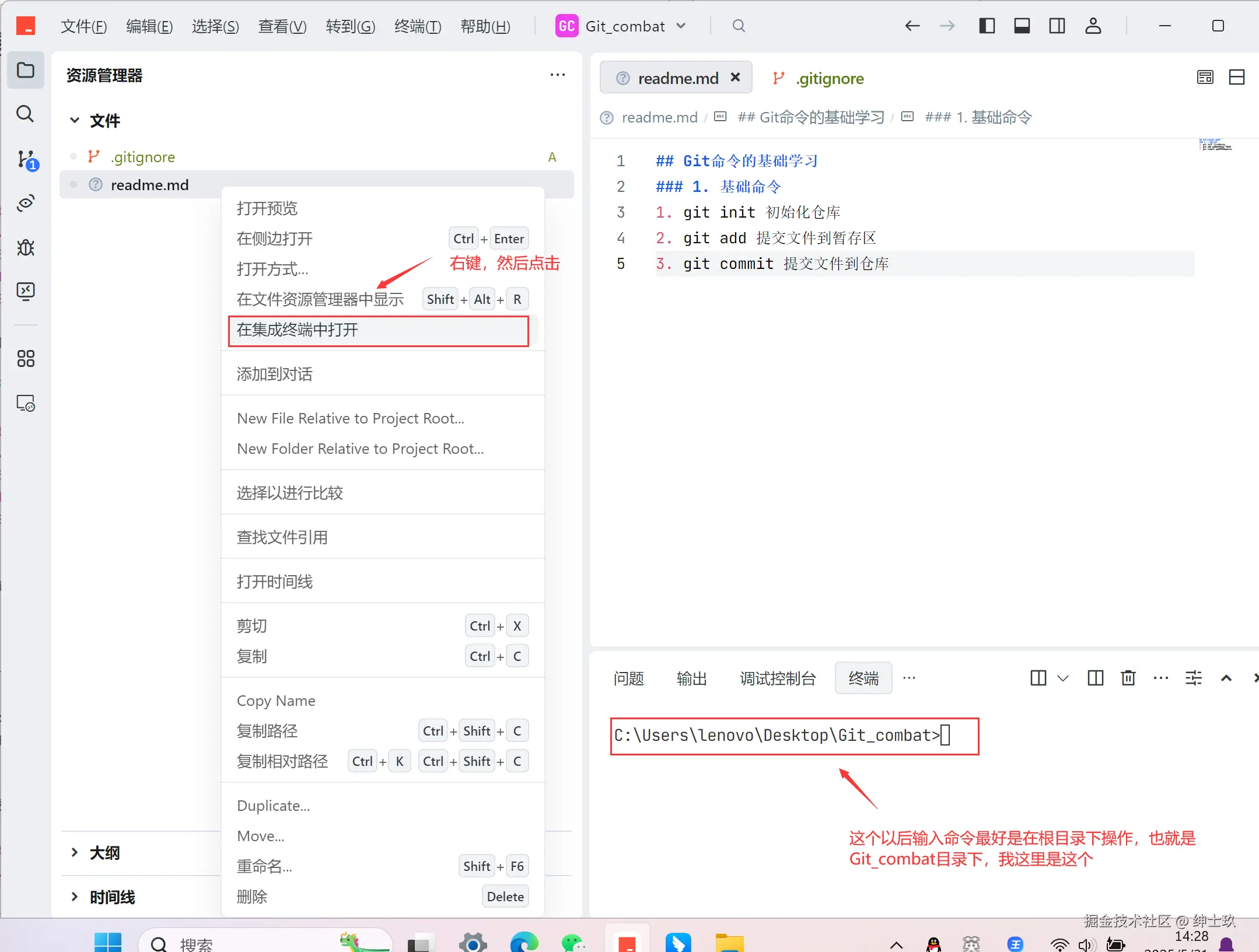Toggle the primary sidebar layout button
The image size is (1259, 952).
click(987, 26)
